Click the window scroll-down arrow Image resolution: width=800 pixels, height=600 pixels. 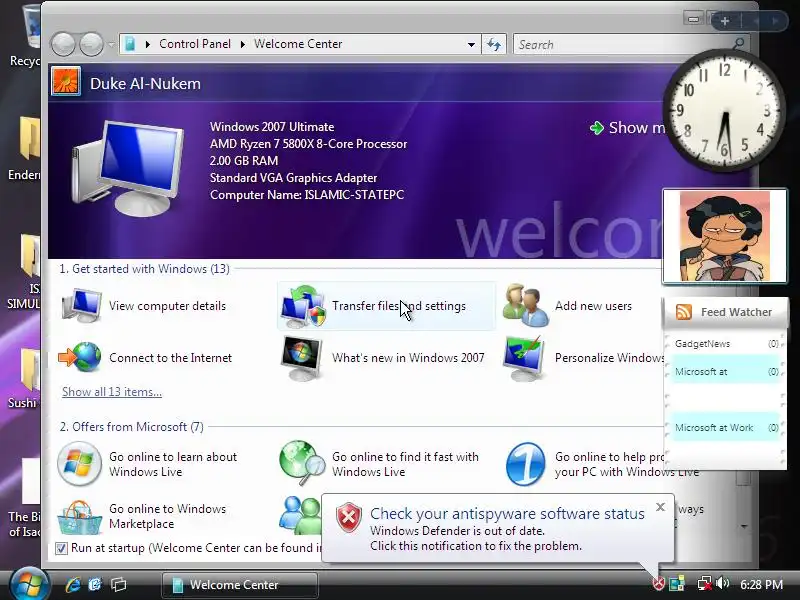point(744,527)
